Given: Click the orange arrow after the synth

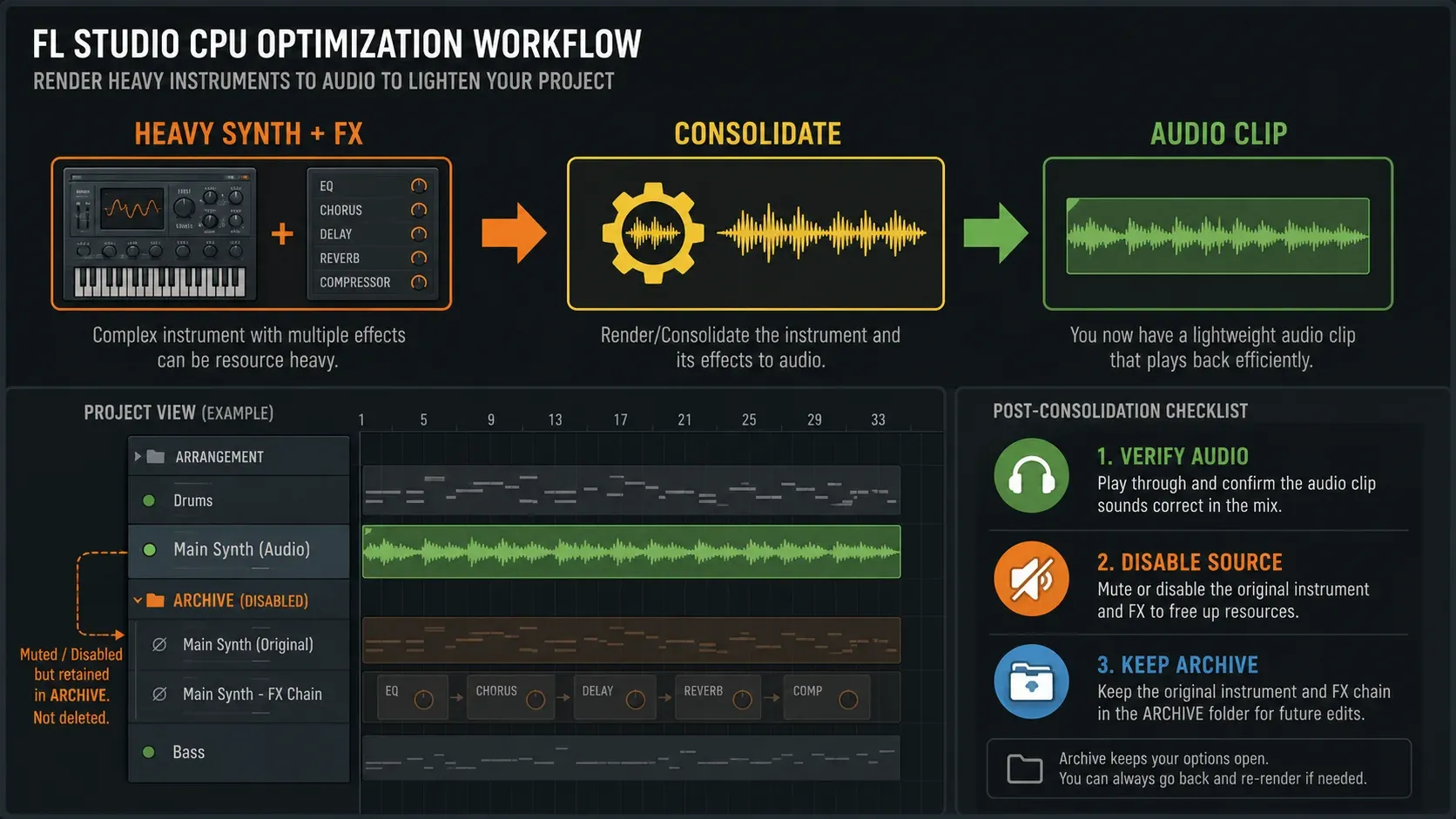Looking at the screenshot, I should tap(514, 233).
